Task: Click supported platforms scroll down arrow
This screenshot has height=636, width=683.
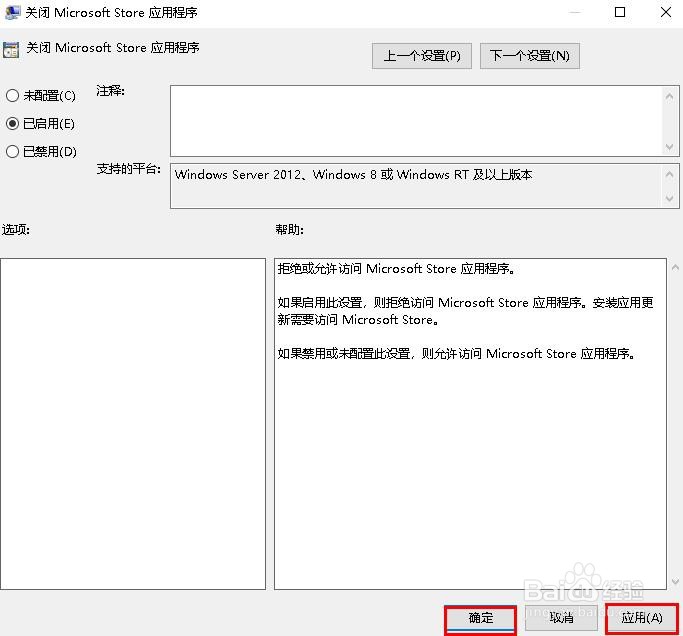Action: [669, 198]
